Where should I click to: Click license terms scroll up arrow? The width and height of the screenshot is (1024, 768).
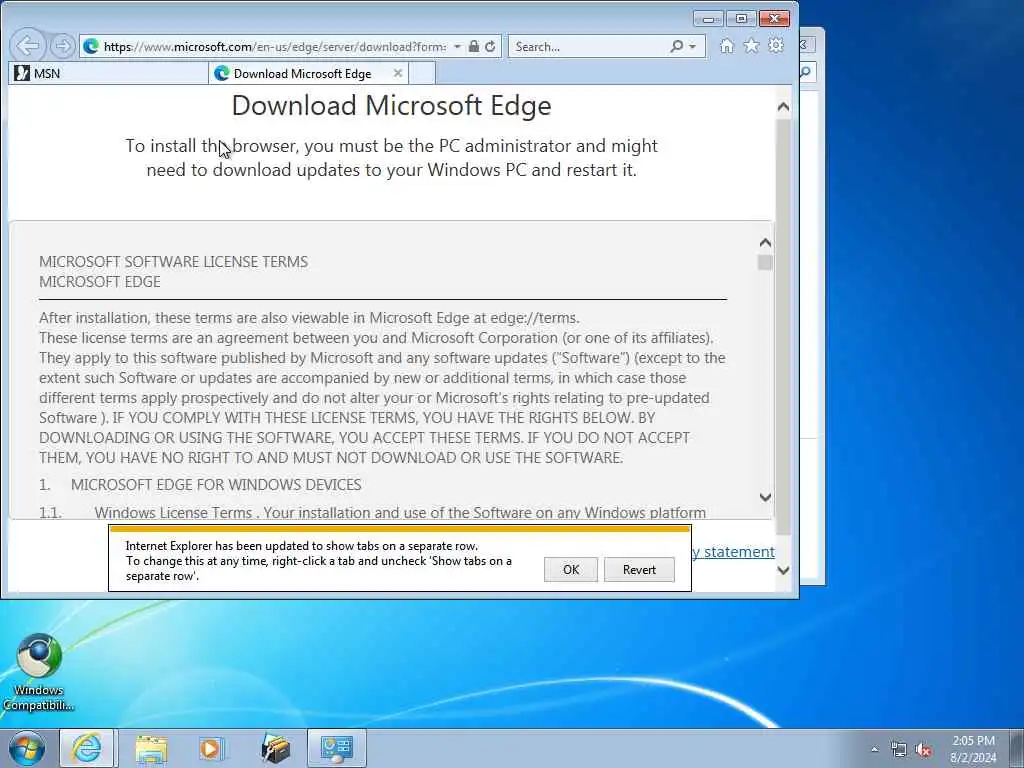click(765, 243)
